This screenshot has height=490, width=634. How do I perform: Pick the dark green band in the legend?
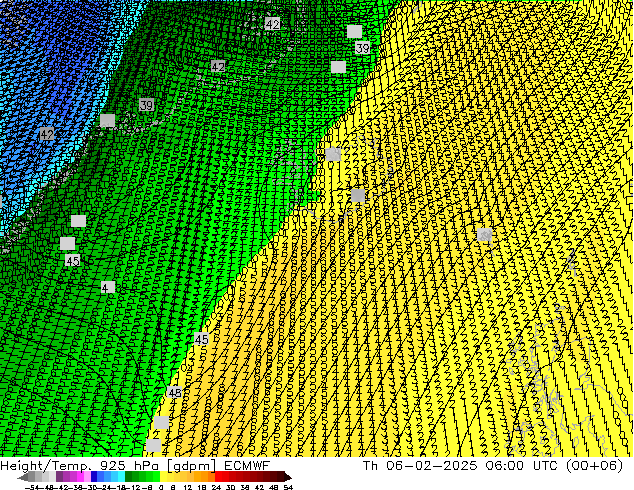coord(129,476)
